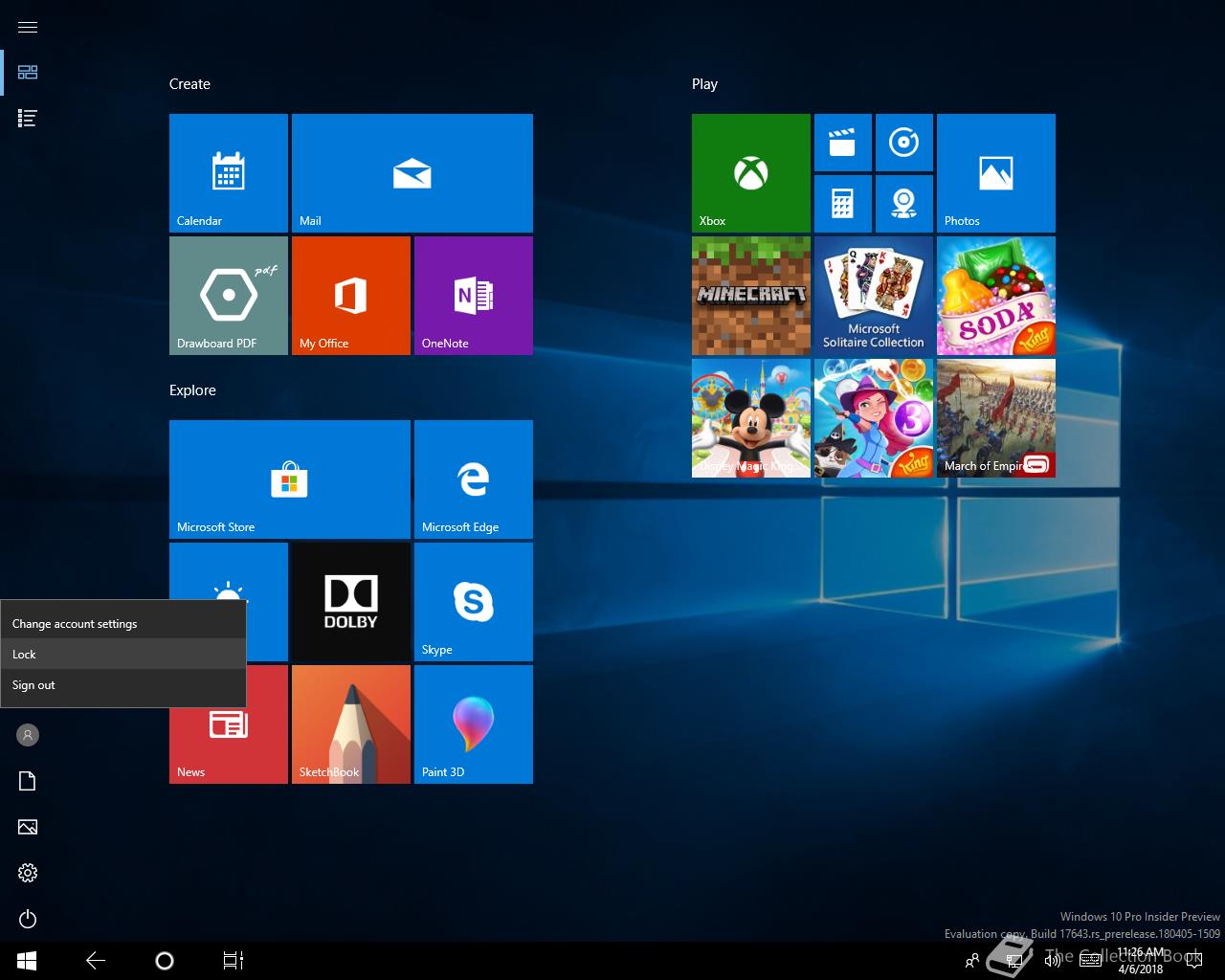Viewport: 1225px width, 980px height.
Task: Open Paint 3D tile
Action: tap(474, 724)
